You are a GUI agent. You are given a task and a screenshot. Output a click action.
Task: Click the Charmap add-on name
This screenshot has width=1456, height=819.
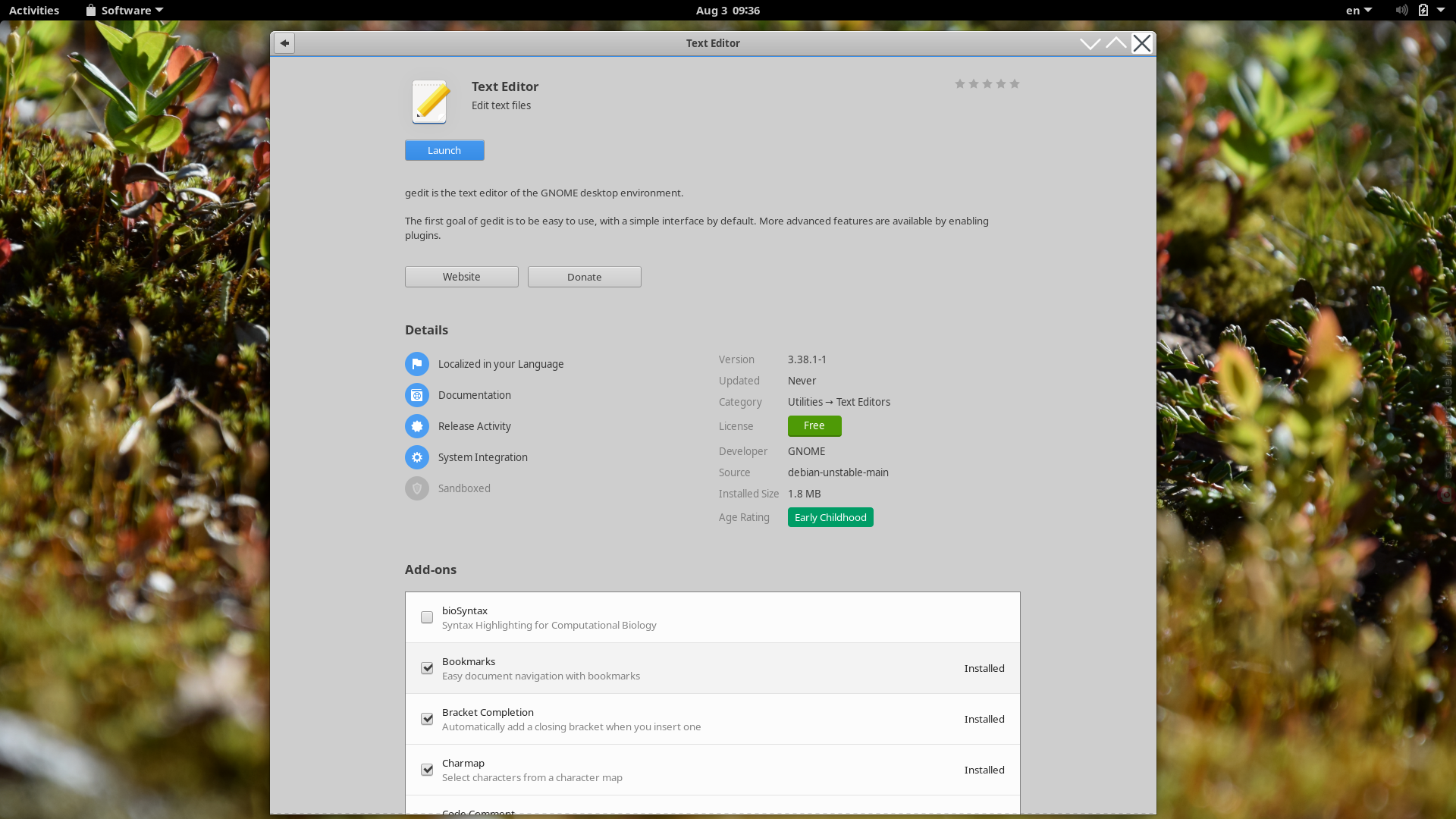pyautogui.click(x=463, y=763)
